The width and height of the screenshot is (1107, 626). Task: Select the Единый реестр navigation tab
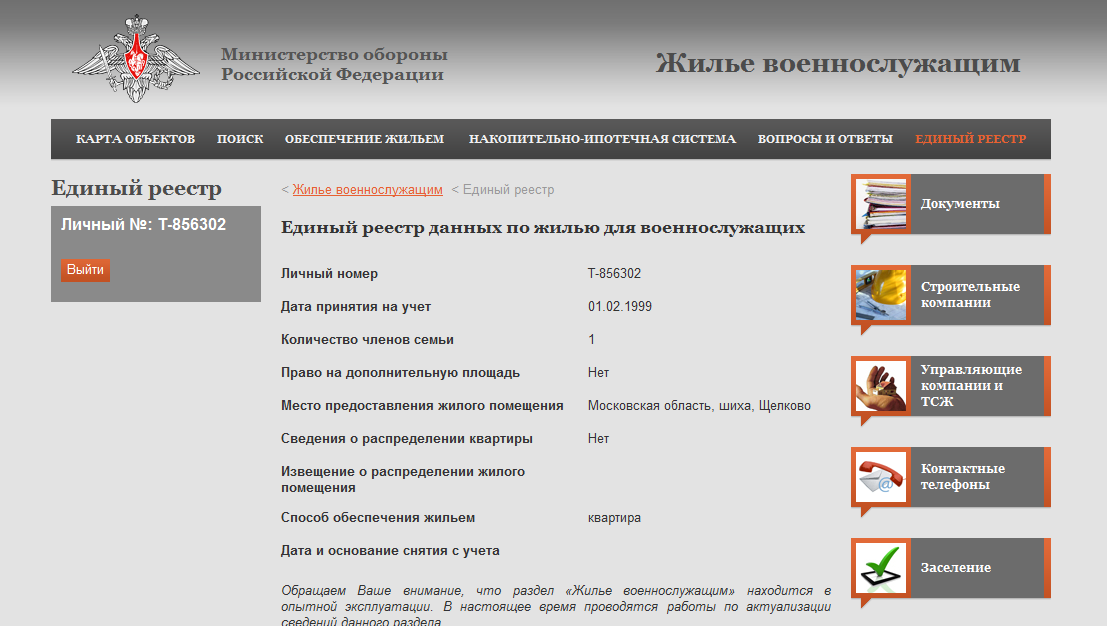[x=970, y=139]
